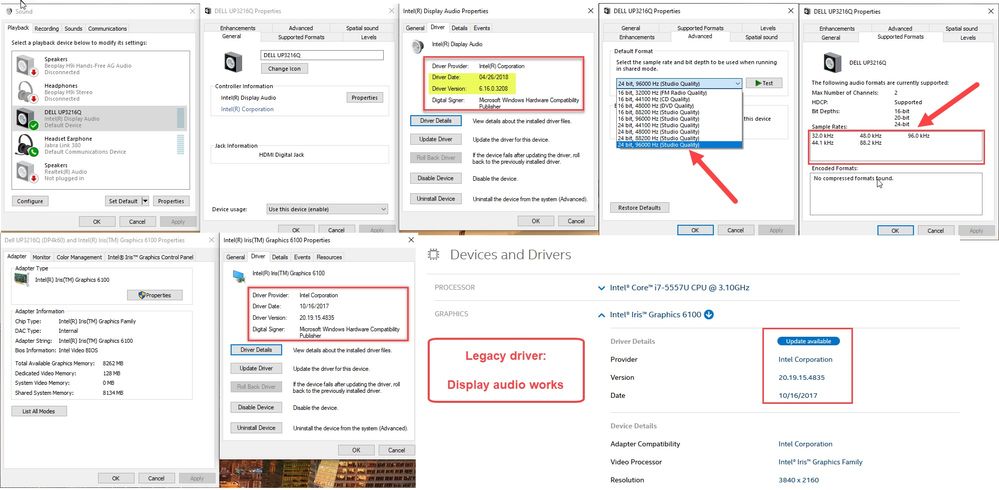Click the Restore Defaults button
999x490 pixels.
639,208
